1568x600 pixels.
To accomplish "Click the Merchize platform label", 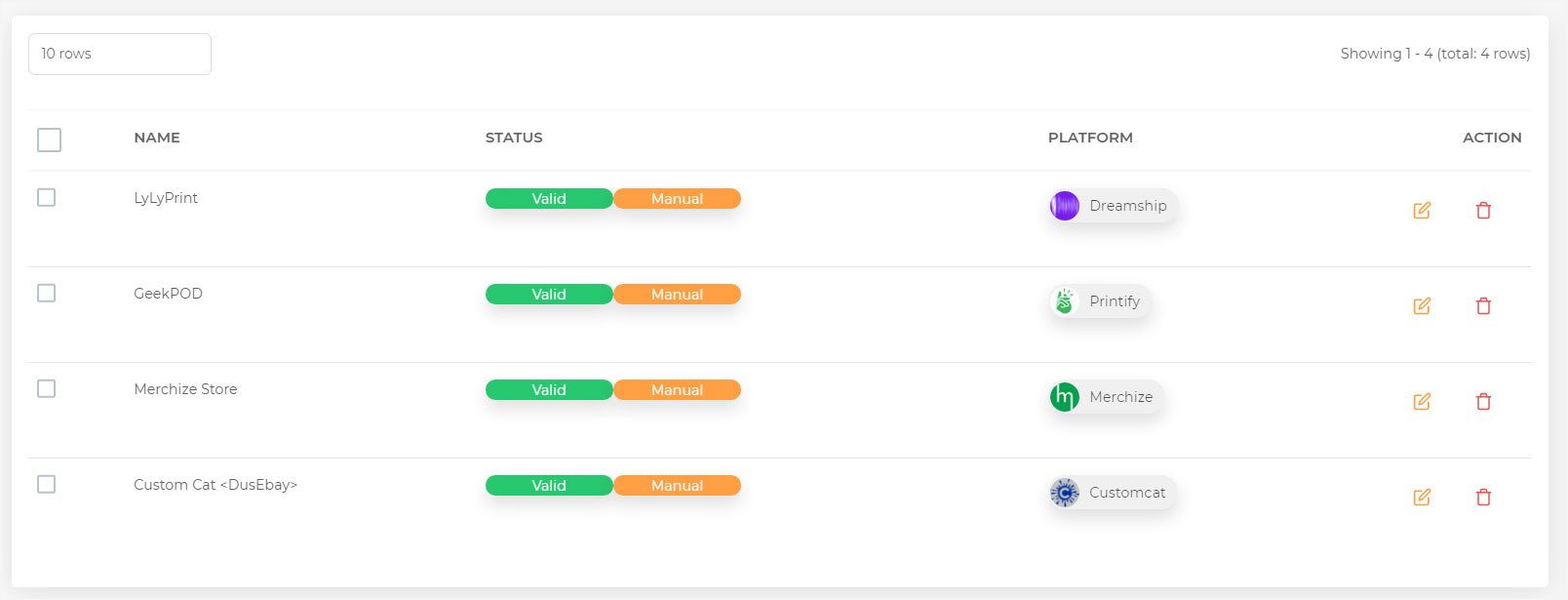I will coord(1121,397).
